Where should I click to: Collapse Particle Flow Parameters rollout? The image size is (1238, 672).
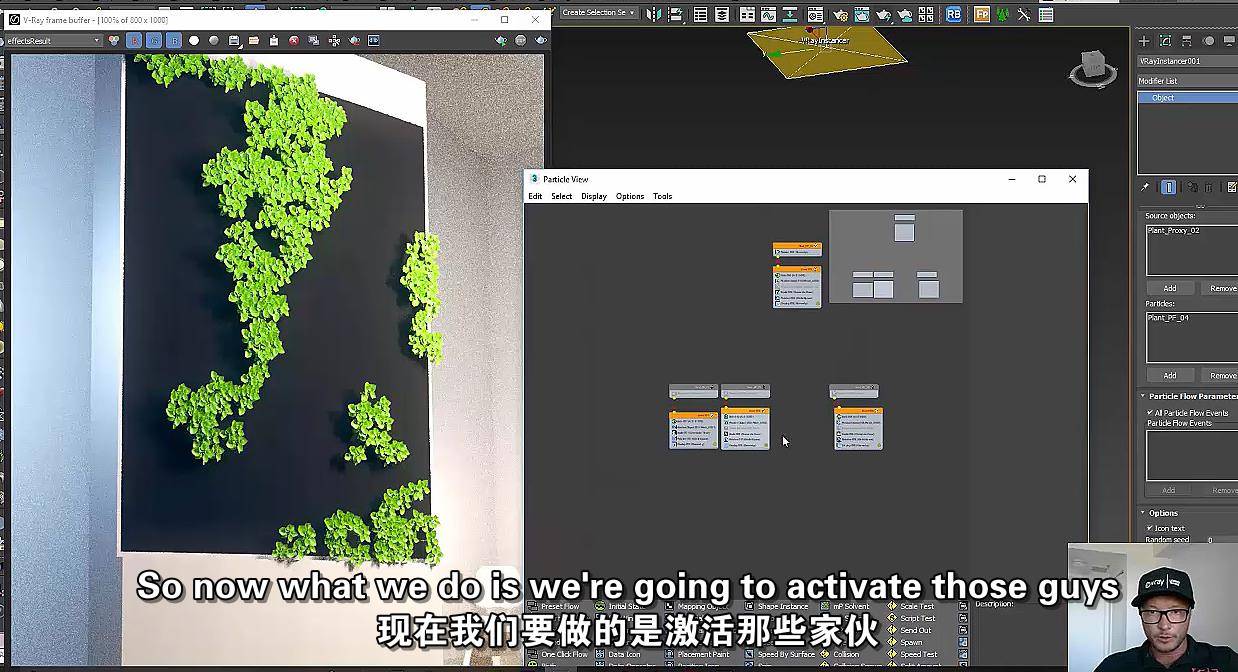[x=1189, y=396]
